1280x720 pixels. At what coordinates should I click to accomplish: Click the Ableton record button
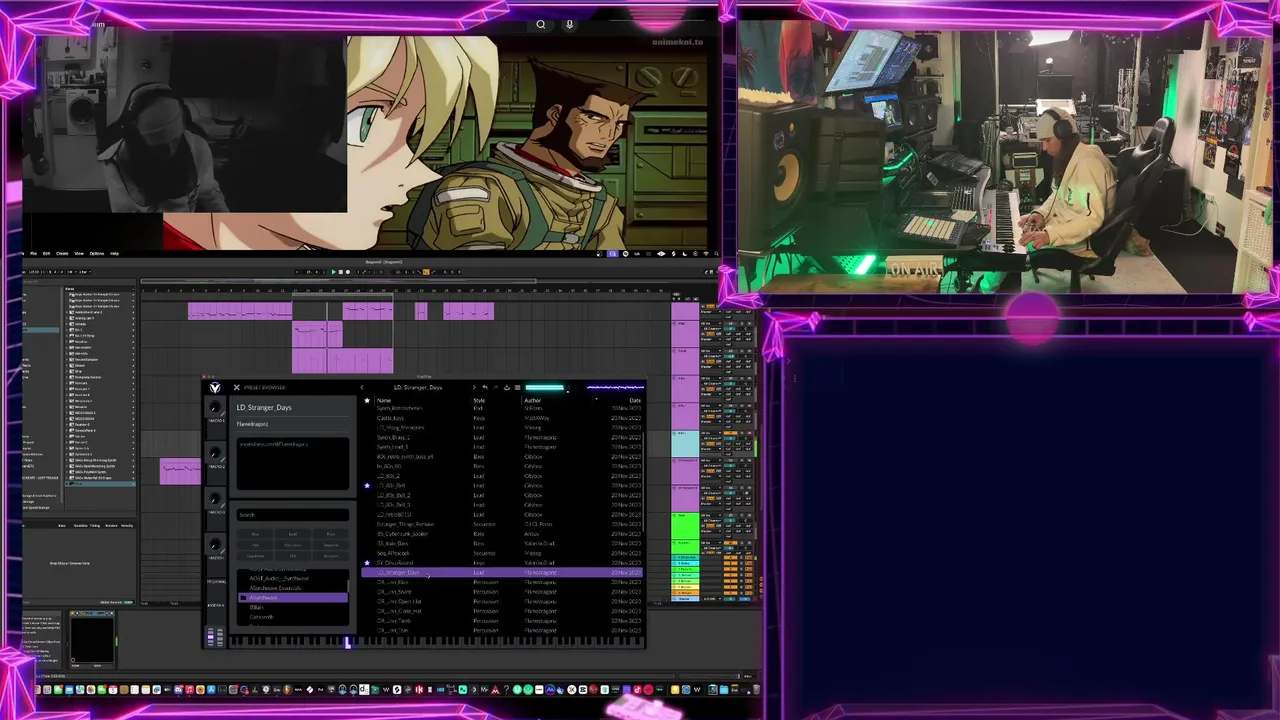[348, 271]
